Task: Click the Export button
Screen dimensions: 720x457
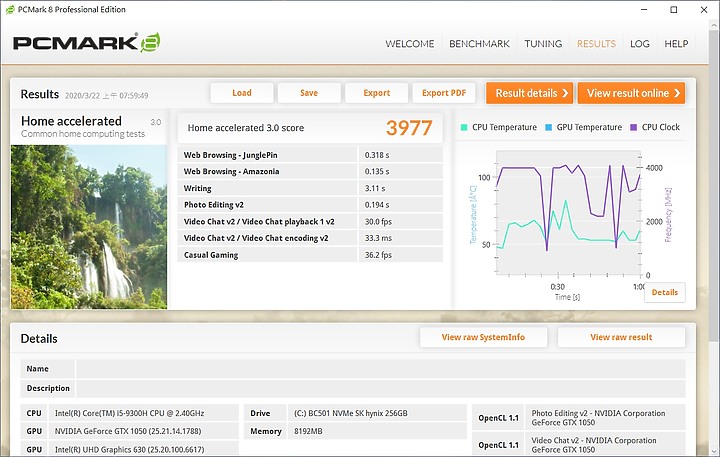Action: [x=377, y=93]
